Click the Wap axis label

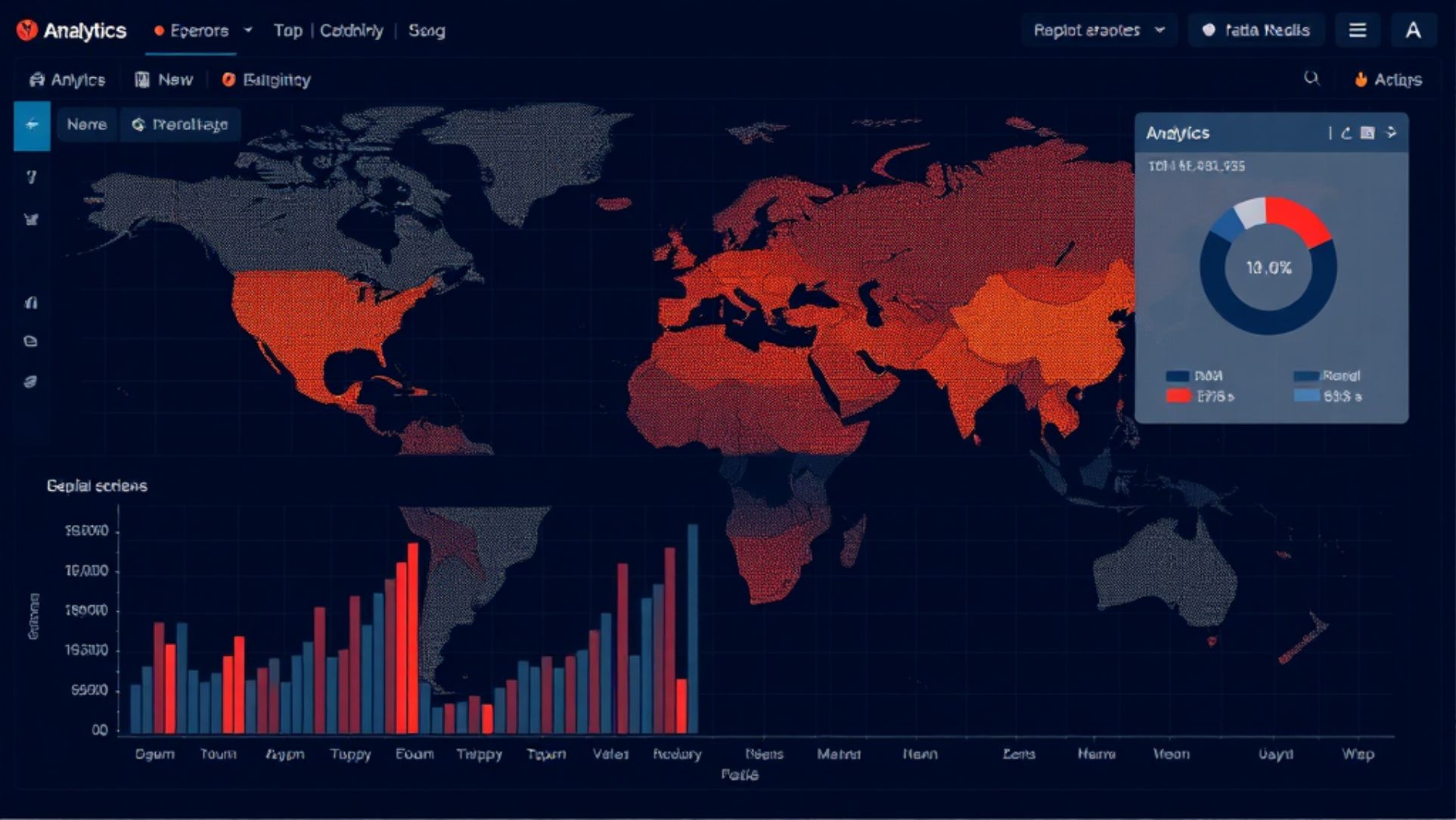click(1358, 754)
